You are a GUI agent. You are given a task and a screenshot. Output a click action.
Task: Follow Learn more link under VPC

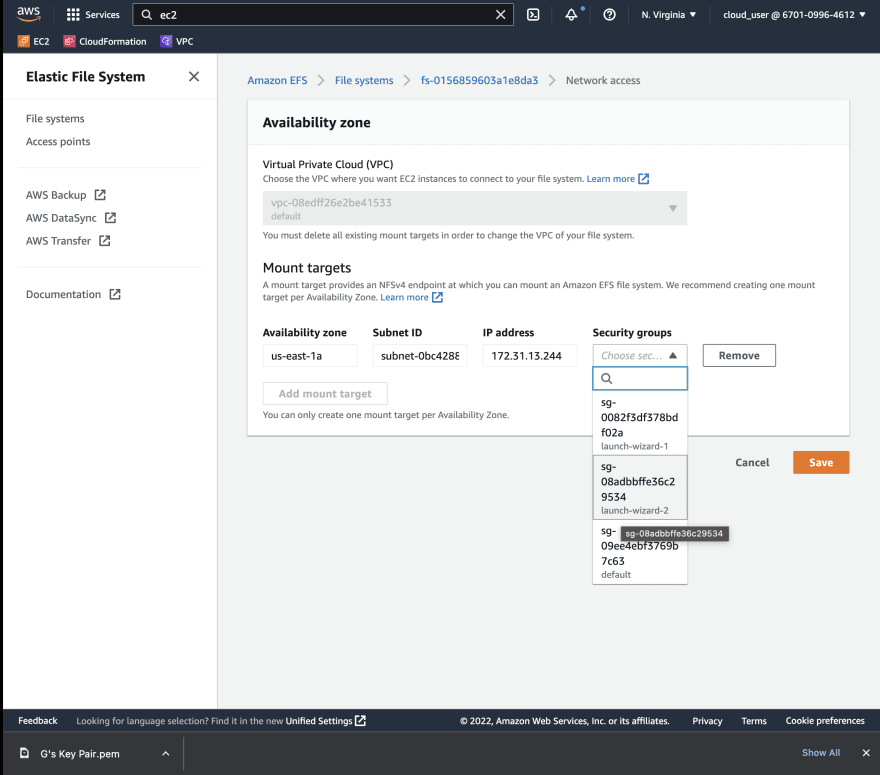tap(611, 179)
